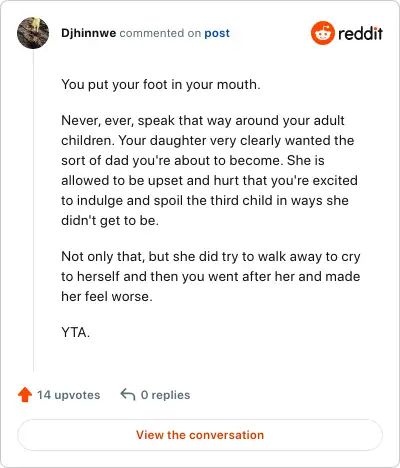The width and height of the screenshot is (400, 468).
Task: Click the "14 upvotes" count
Action: [69, 395]
